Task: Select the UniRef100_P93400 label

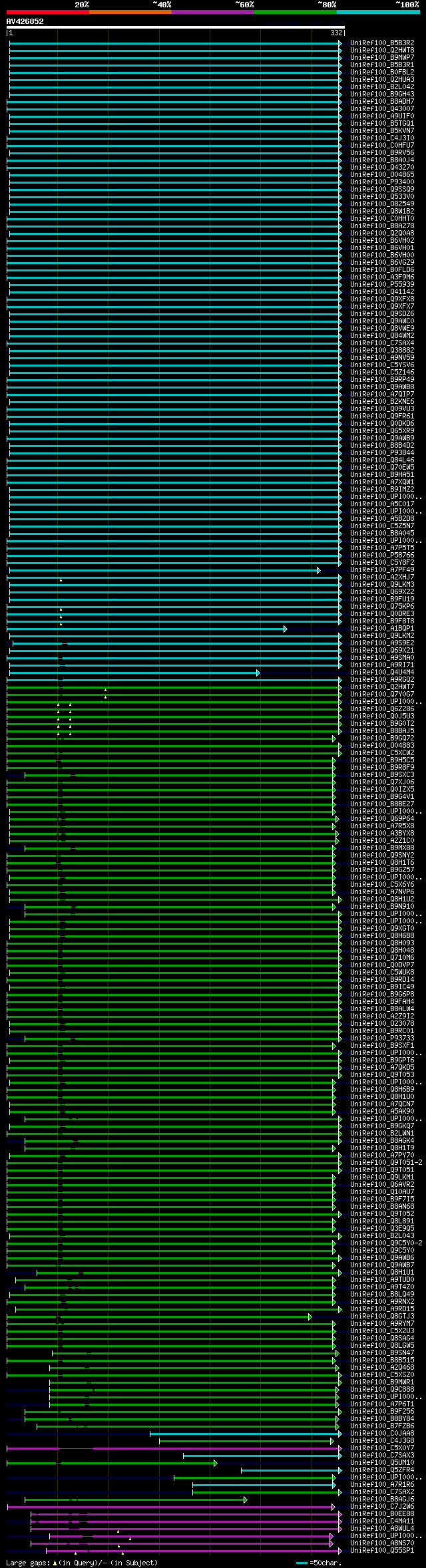Action: click(382, 182)
